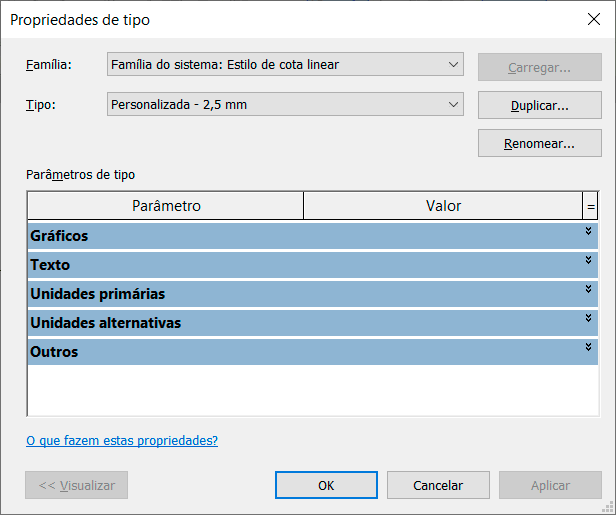Select the Valor column header
The height and width of the screenshot is (515, 616).
point(443,206)
